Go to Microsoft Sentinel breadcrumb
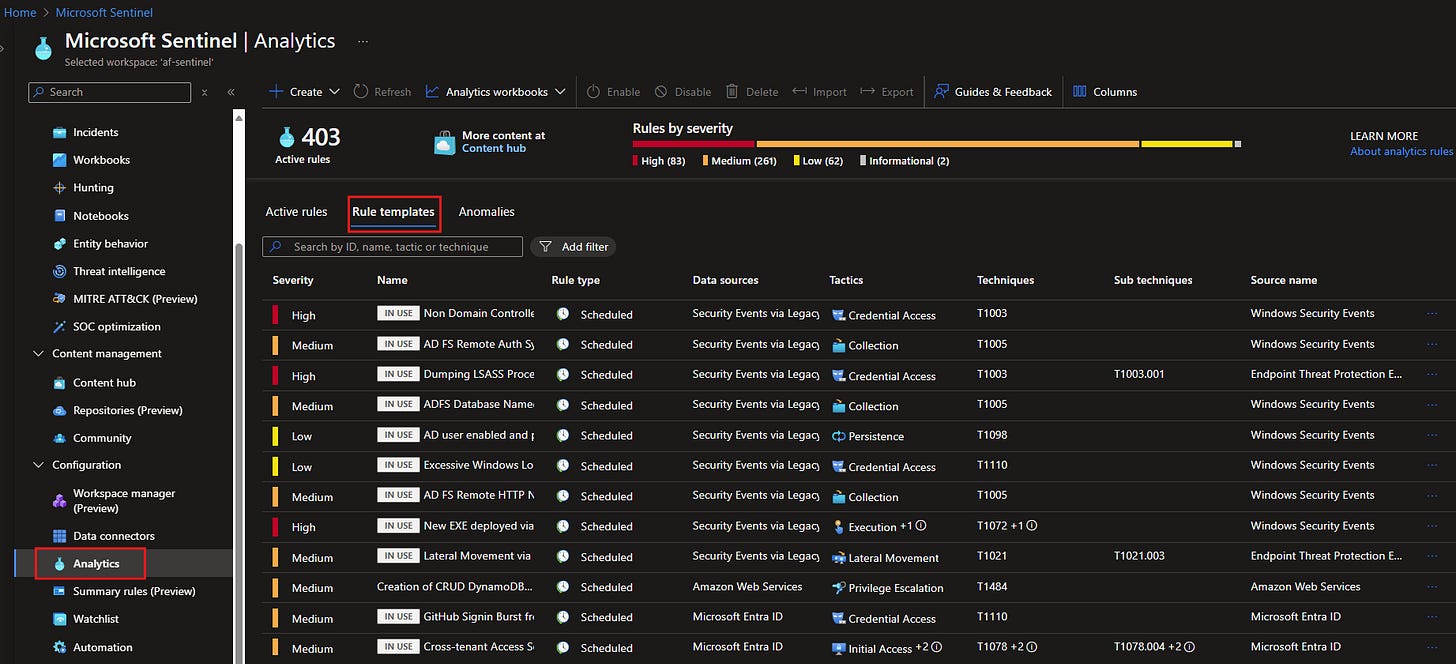Screen dimensions: 1456x664 tap(104, 13)
